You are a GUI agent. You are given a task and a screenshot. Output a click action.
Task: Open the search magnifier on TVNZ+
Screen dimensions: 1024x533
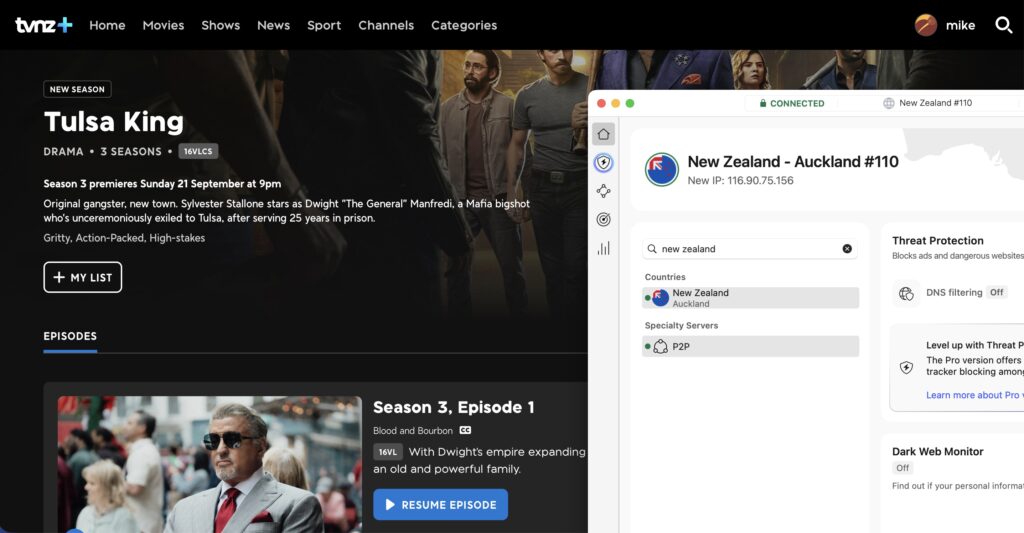coord(1004,25)
